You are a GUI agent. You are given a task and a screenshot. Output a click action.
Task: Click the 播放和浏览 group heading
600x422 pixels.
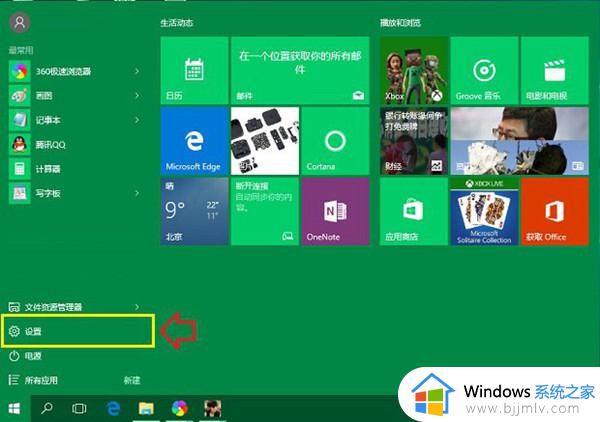pos(400,23)
